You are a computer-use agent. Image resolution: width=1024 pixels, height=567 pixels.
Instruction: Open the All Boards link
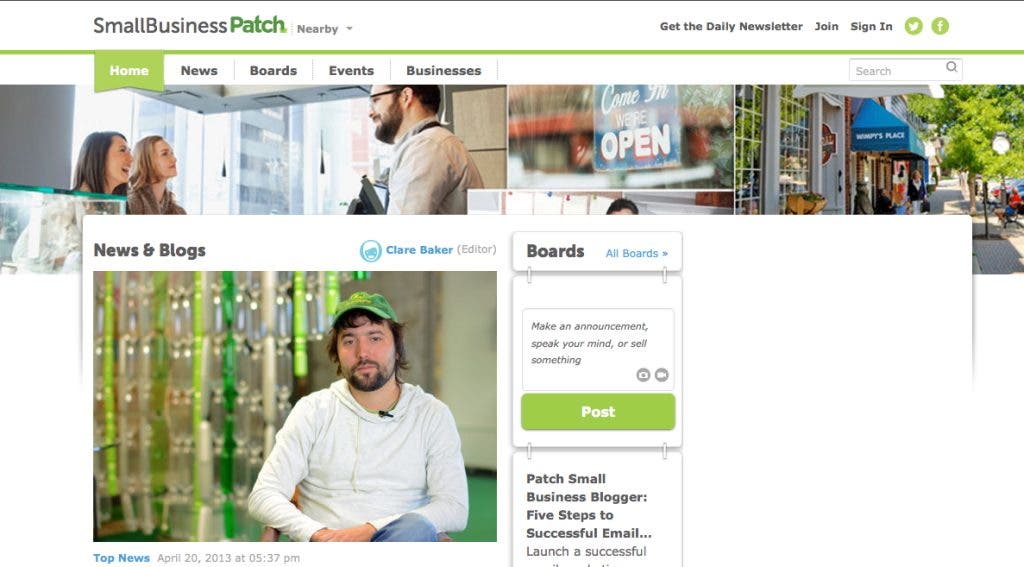(637, 253)
